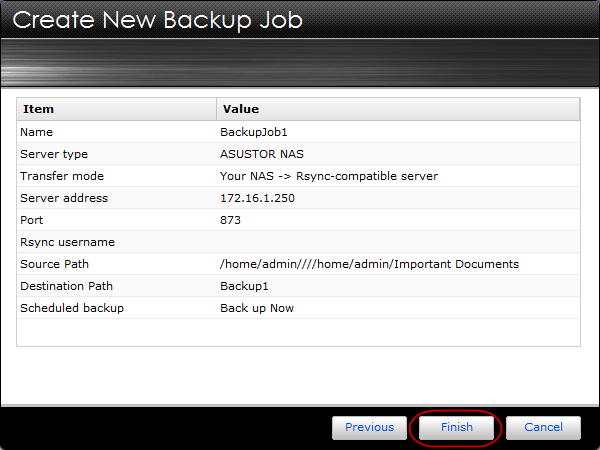Select the Rsync username row
Screen dimensions: 600x450
click(298, 242)
